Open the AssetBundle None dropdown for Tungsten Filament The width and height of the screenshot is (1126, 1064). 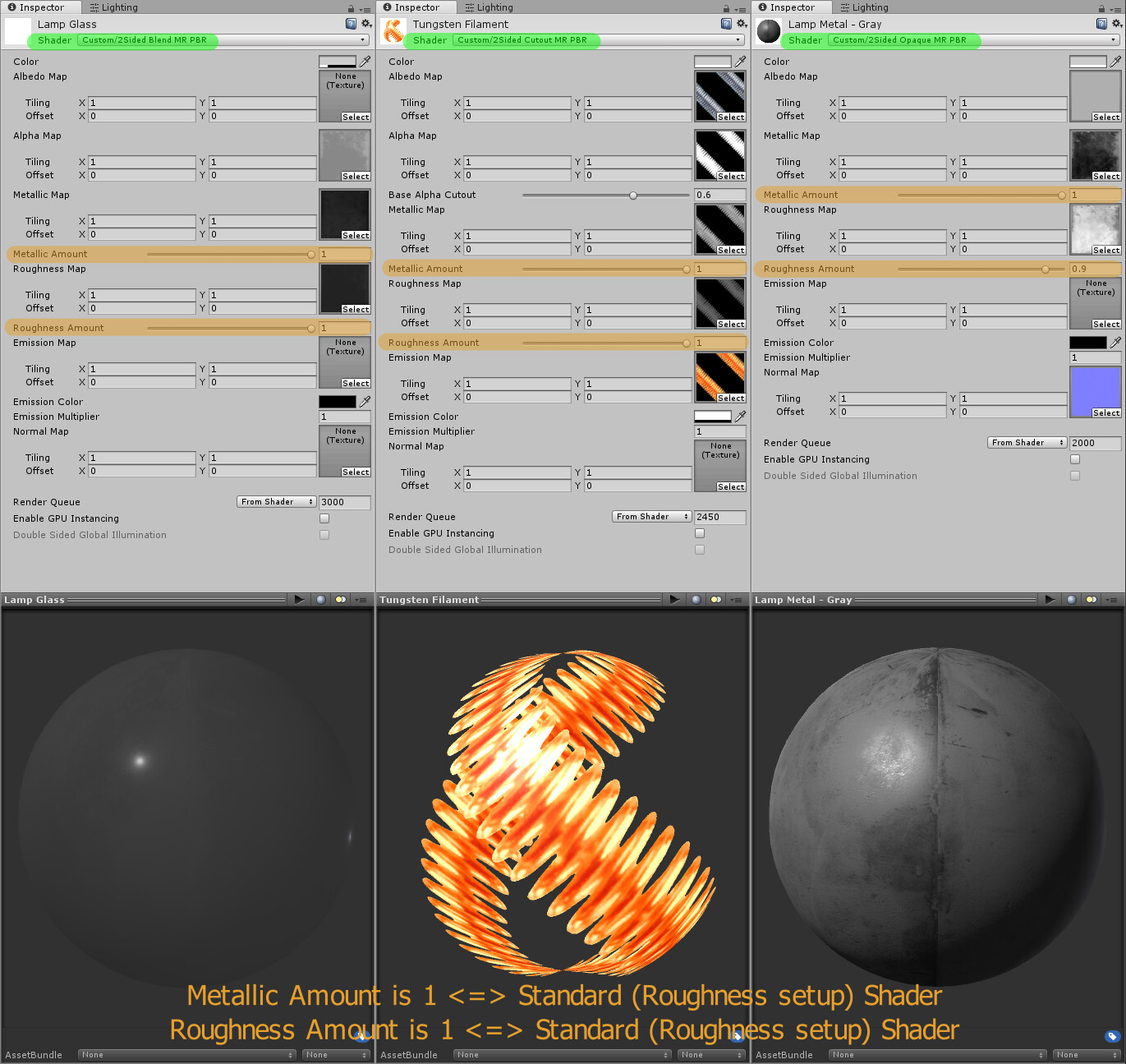tap(561, 1054)
